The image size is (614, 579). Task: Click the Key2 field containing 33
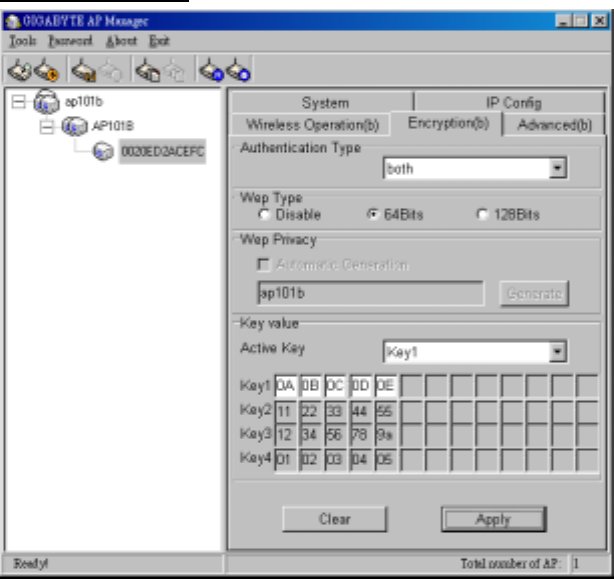335,411
